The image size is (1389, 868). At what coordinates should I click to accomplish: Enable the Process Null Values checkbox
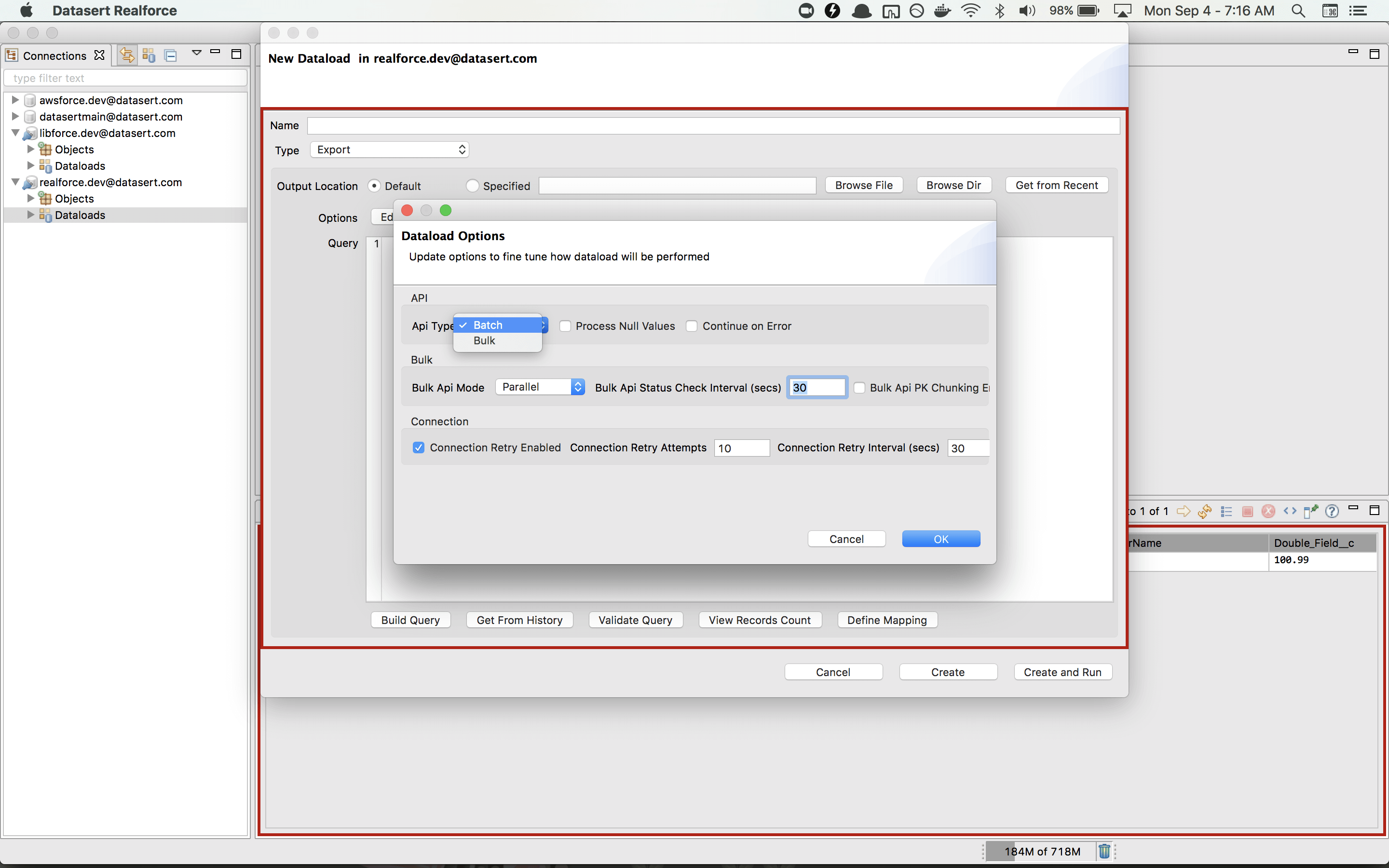pos(565,326)
